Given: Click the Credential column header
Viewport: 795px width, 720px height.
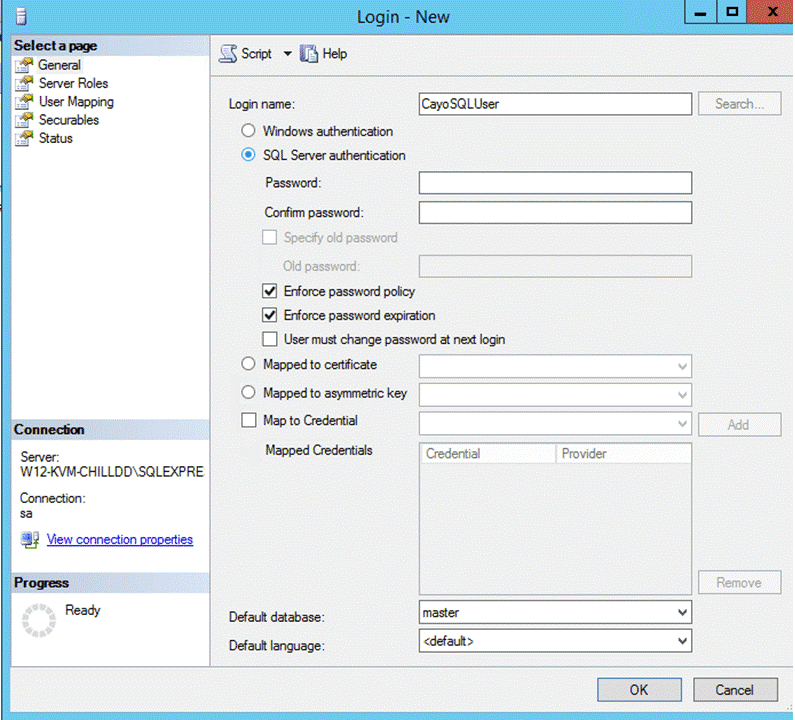Looking at the screenshot, I should [x=488, y=453].
